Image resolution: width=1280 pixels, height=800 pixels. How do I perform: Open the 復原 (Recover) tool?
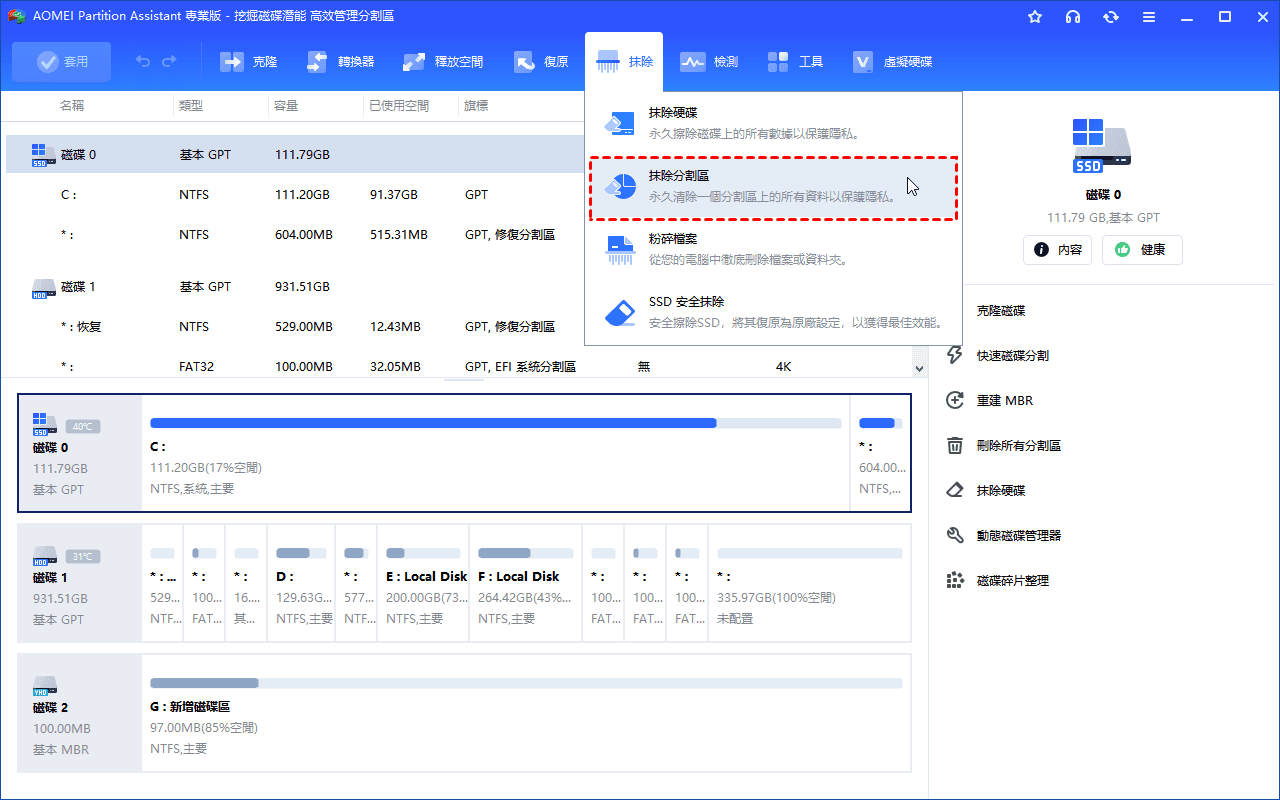541,62
